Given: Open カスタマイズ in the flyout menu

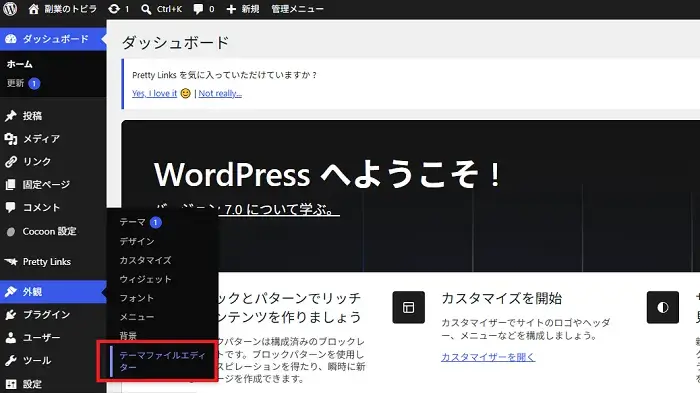Looking at the screenshot, I should (145, 260).
